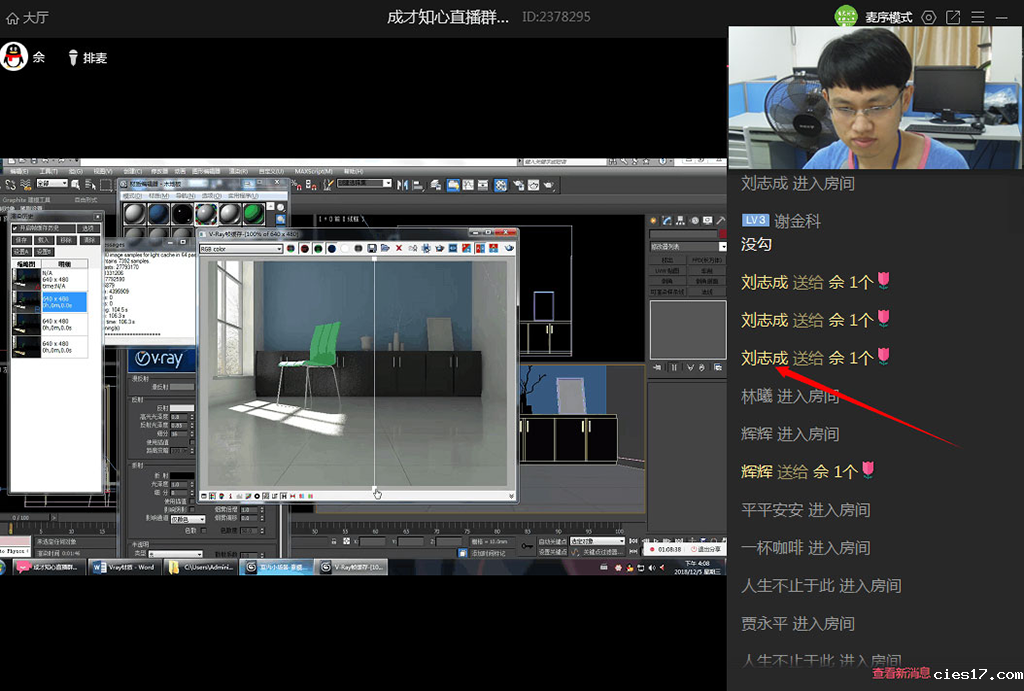The height and width of the screenshot is (691, 1024).
Task: Expand the modifier list dropdown
Action: pos(722,246)
